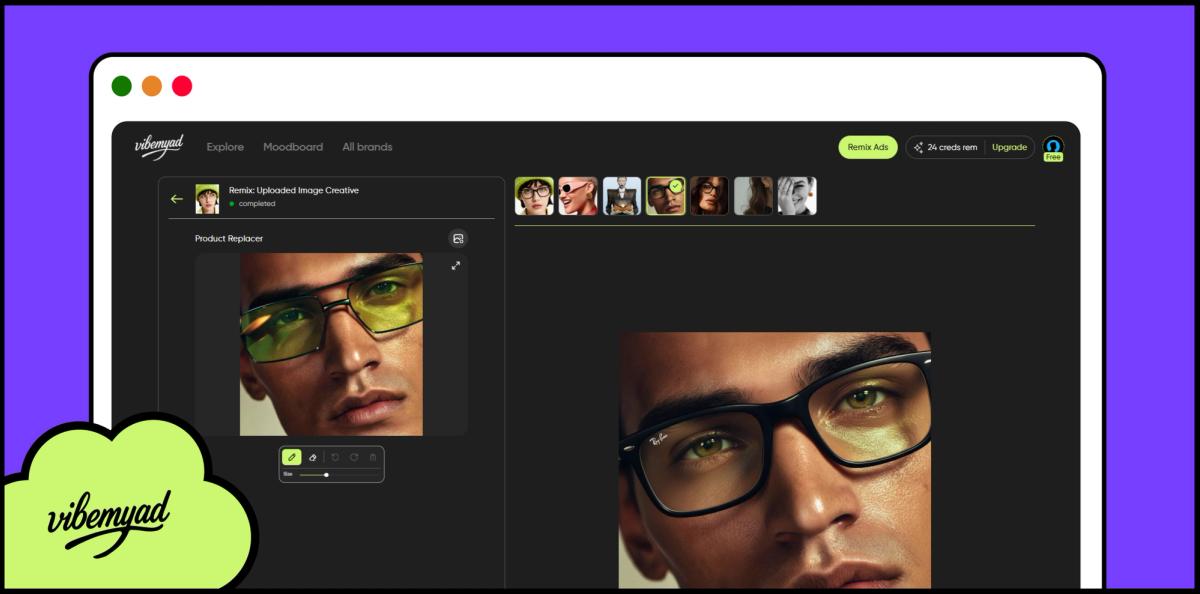
Task: Select the brush tool in the editing toolbar
Action: pyautogui.click(x=292, y=456)
